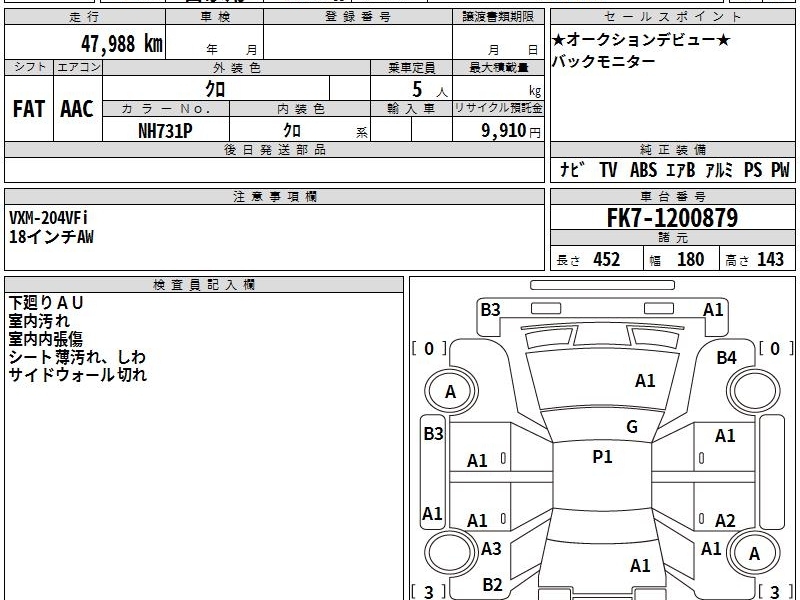Click the 乗車定員 header cell
800x600 pixels.
[x=412, y=67]
